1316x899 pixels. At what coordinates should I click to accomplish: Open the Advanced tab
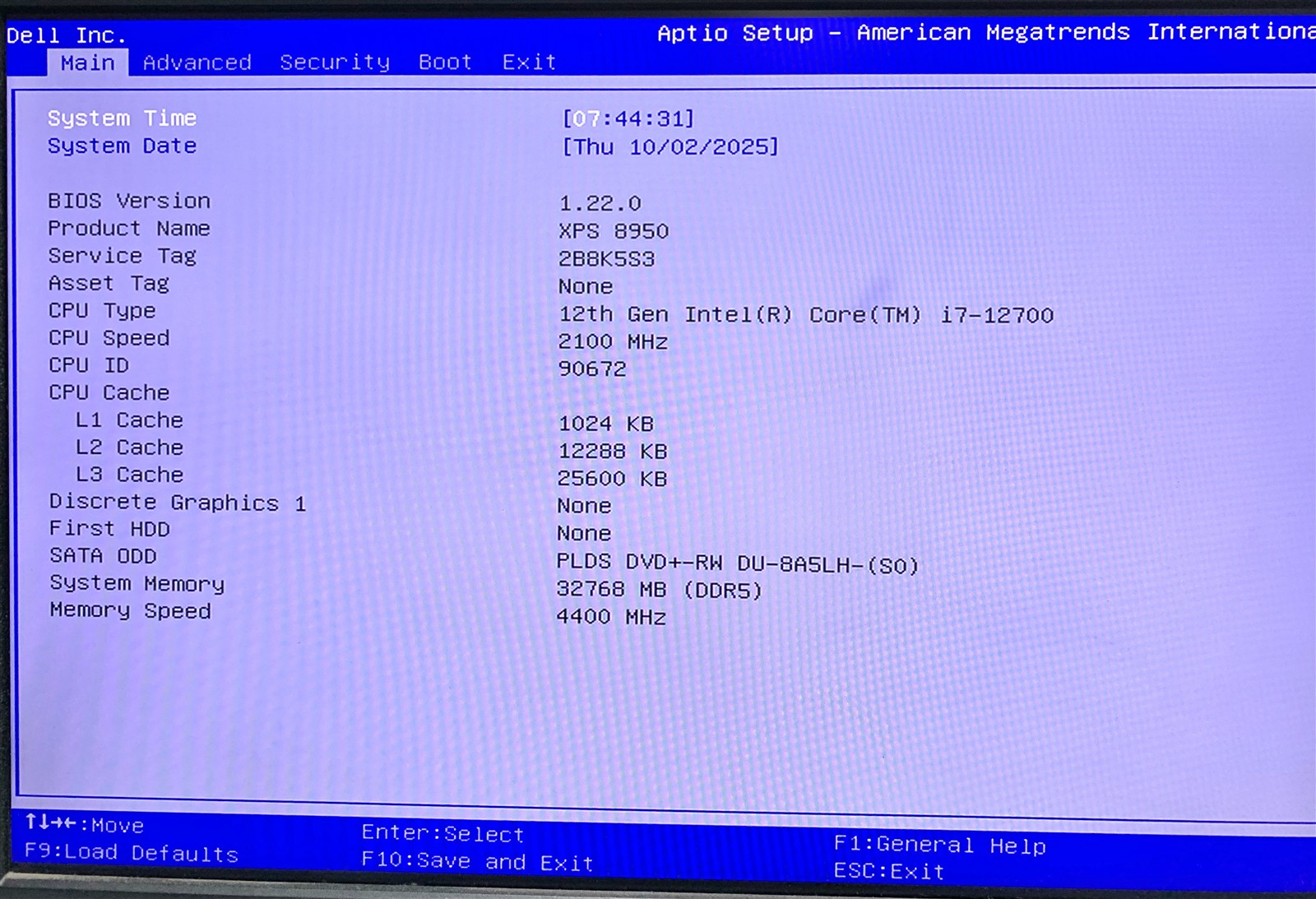coord(197,63)
